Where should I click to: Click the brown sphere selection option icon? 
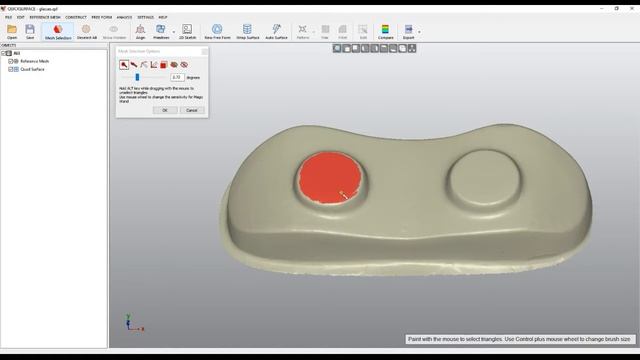(174, 64)
